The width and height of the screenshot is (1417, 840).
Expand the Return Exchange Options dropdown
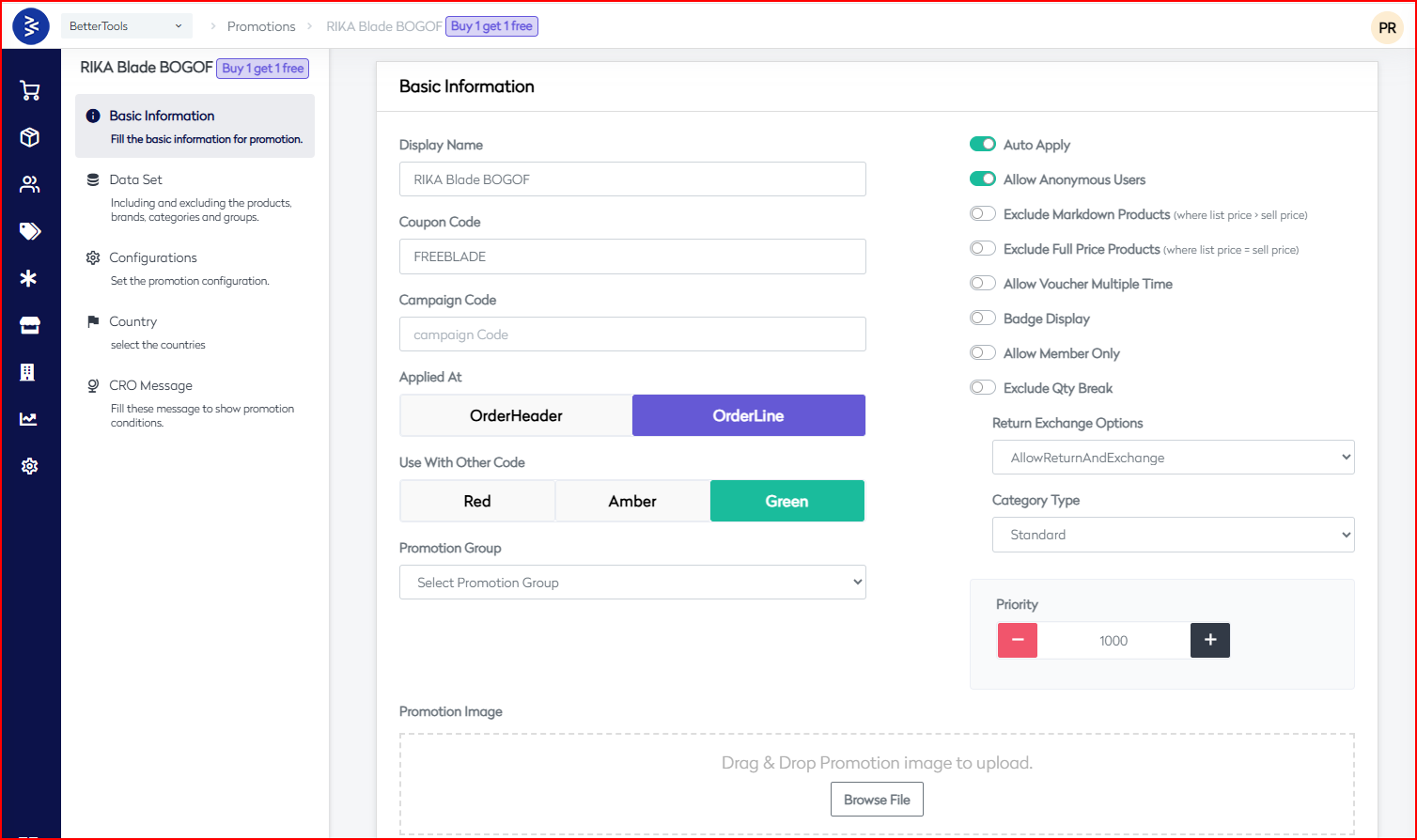1173,458
